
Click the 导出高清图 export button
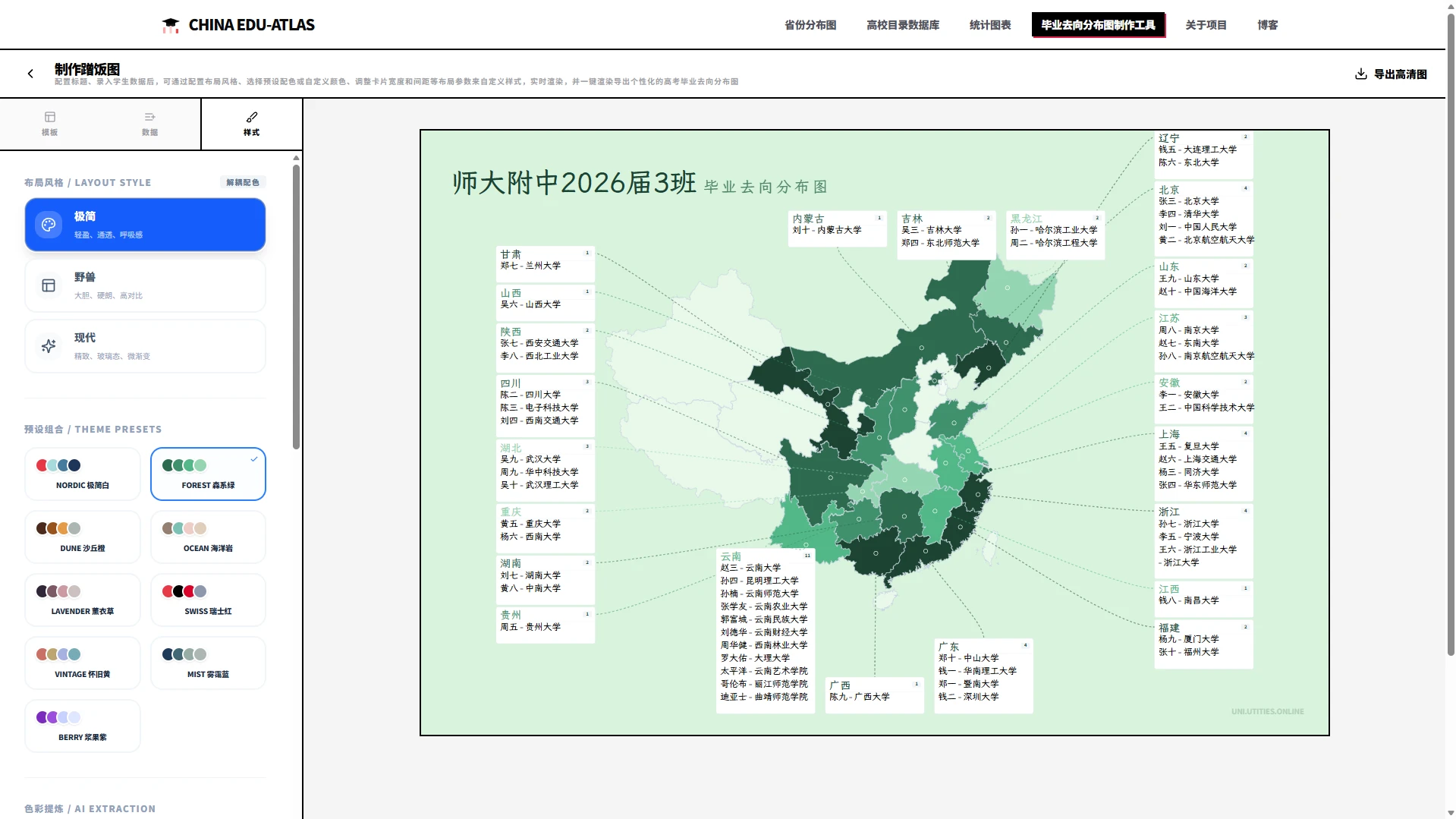point(1391,74)
